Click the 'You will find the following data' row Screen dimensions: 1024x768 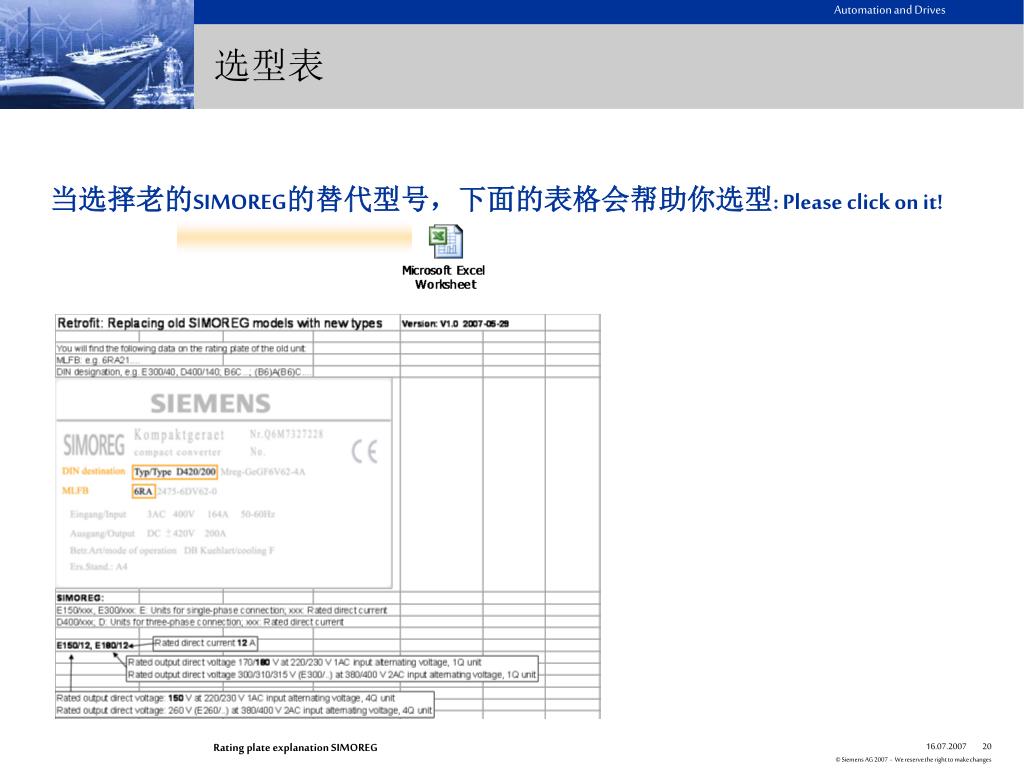point(181,348)
